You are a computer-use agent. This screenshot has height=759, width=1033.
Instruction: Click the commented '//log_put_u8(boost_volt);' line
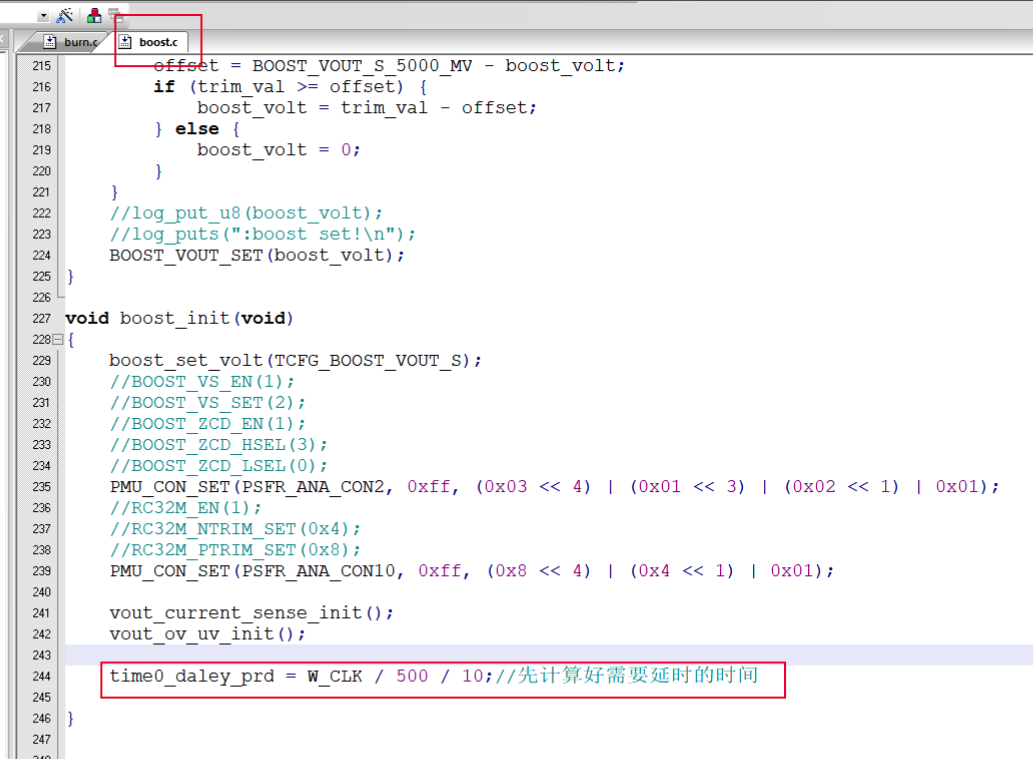tap(246, 213)
